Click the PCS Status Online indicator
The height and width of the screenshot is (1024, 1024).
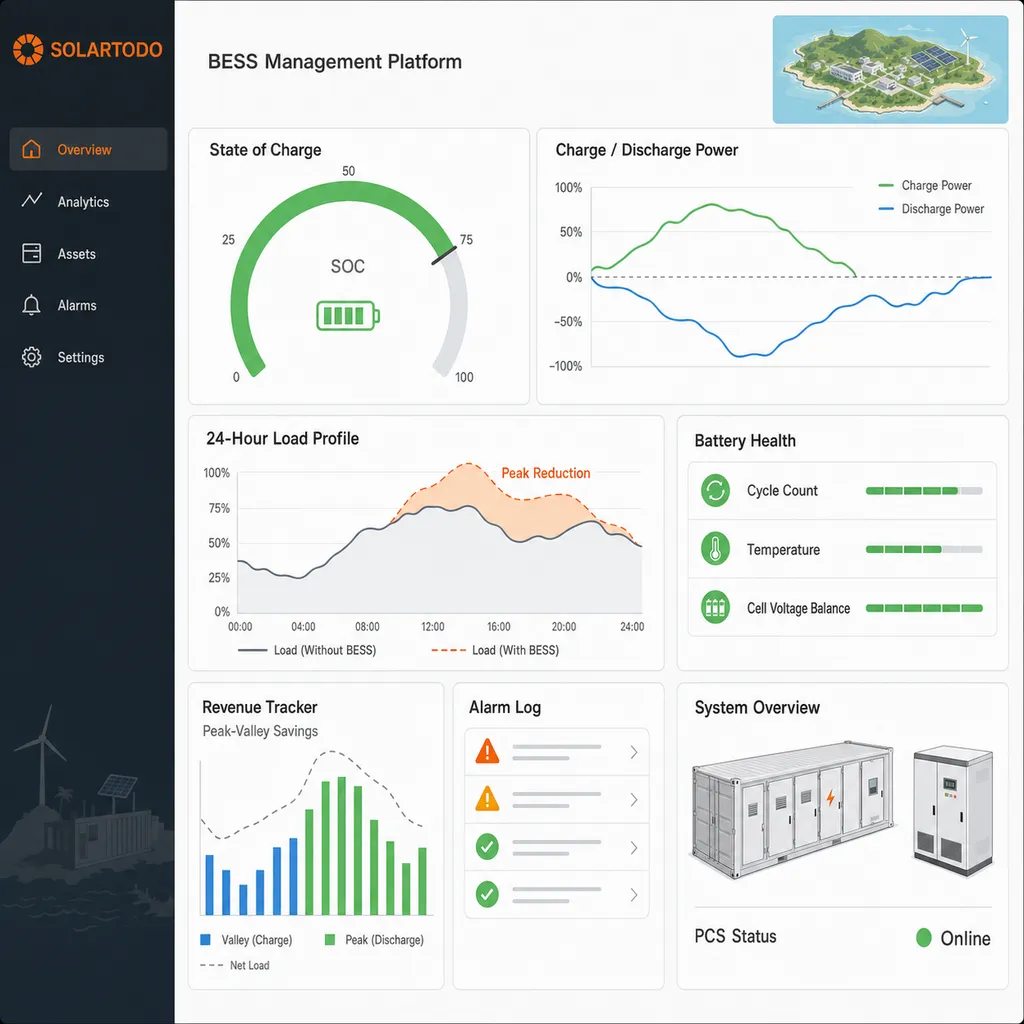[x=953, y=938]
